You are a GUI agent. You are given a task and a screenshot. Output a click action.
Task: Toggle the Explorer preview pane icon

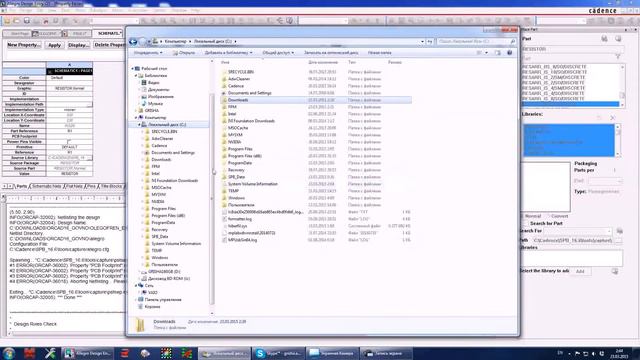pos(498,53)
